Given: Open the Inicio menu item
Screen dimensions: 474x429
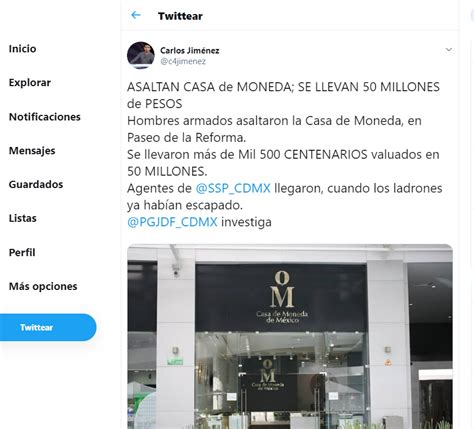Looking at the screenshot, I should (23, 49).
